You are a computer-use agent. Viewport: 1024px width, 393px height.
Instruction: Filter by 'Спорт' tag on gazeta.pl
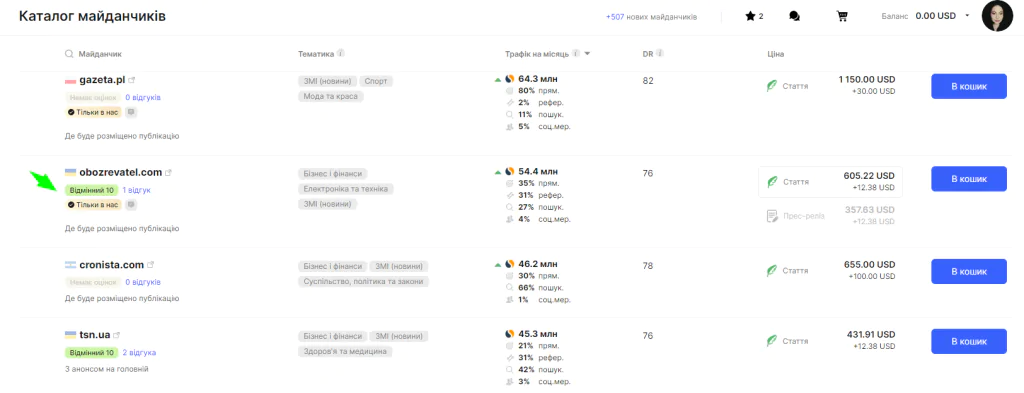click(x=376, y=82)
